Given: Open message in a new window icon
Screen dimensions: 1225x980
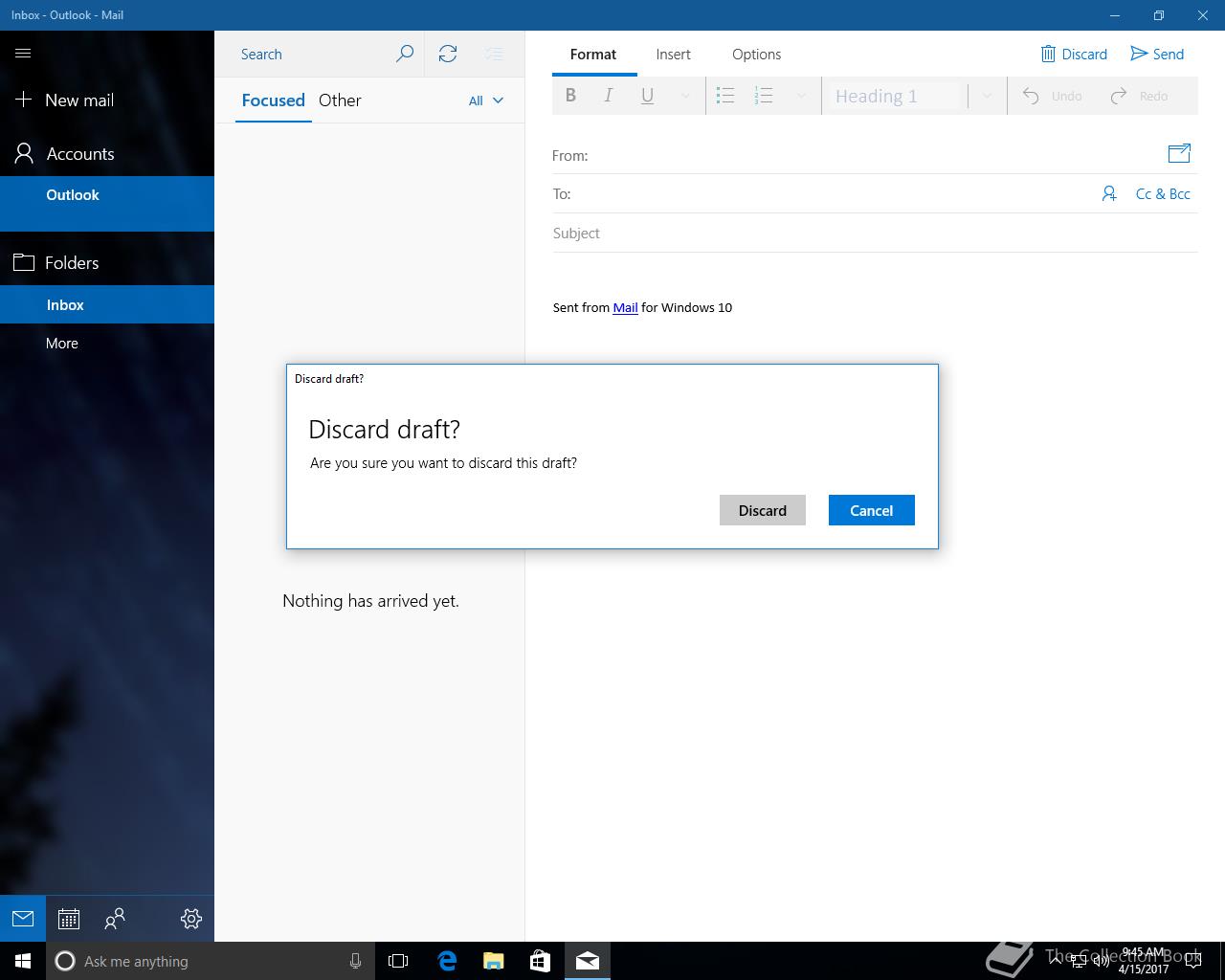Looking at the screenshot, I should tap(1179, 153).
